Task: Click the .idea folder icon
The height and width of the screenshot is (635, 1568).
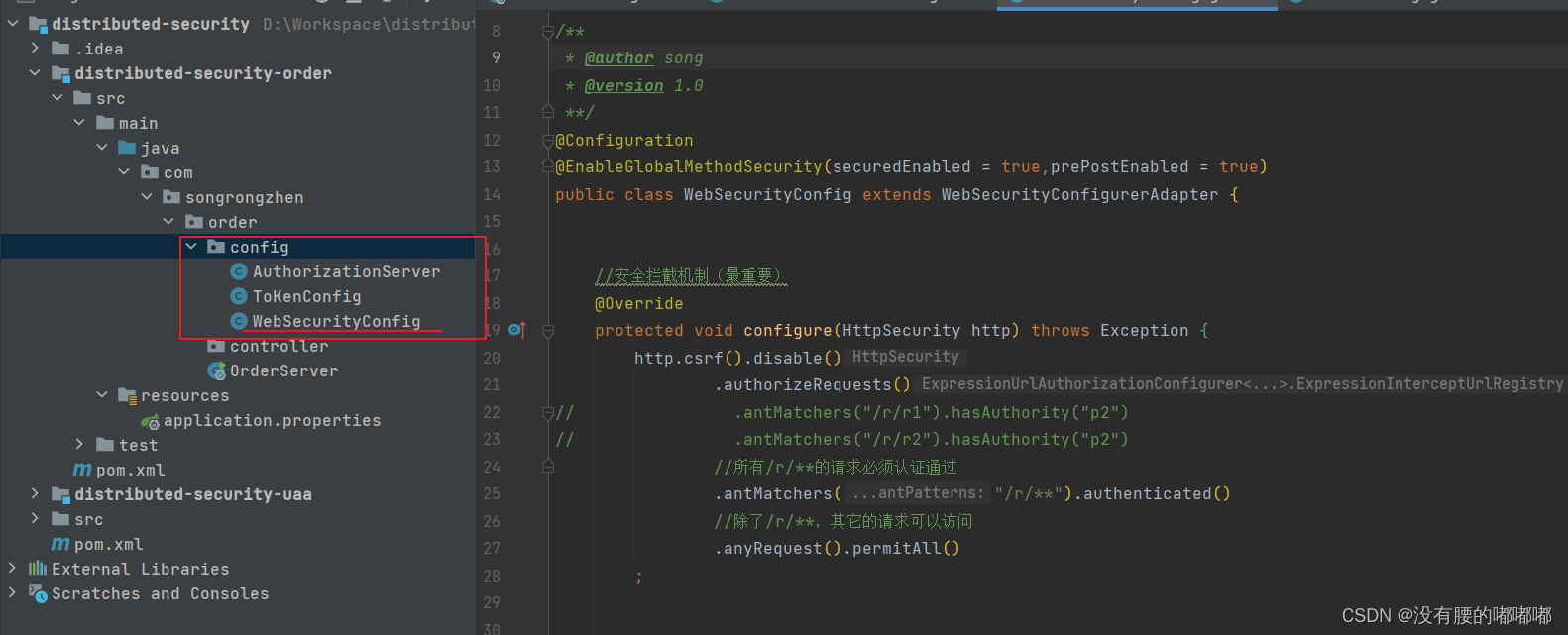Action: coord(60,48)
